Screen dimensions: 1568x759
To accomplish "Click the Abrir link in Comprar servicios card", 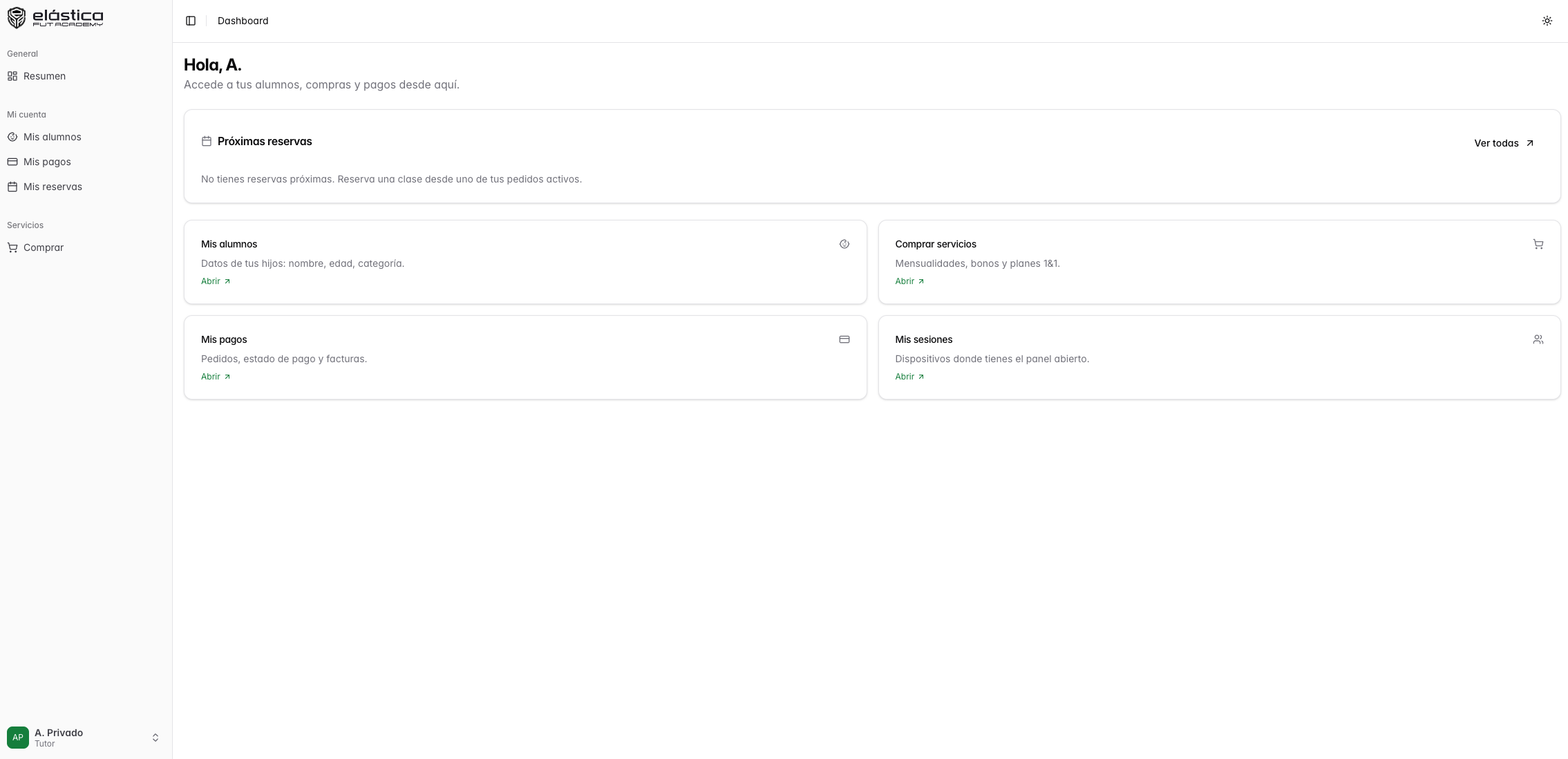I will 909,281.
